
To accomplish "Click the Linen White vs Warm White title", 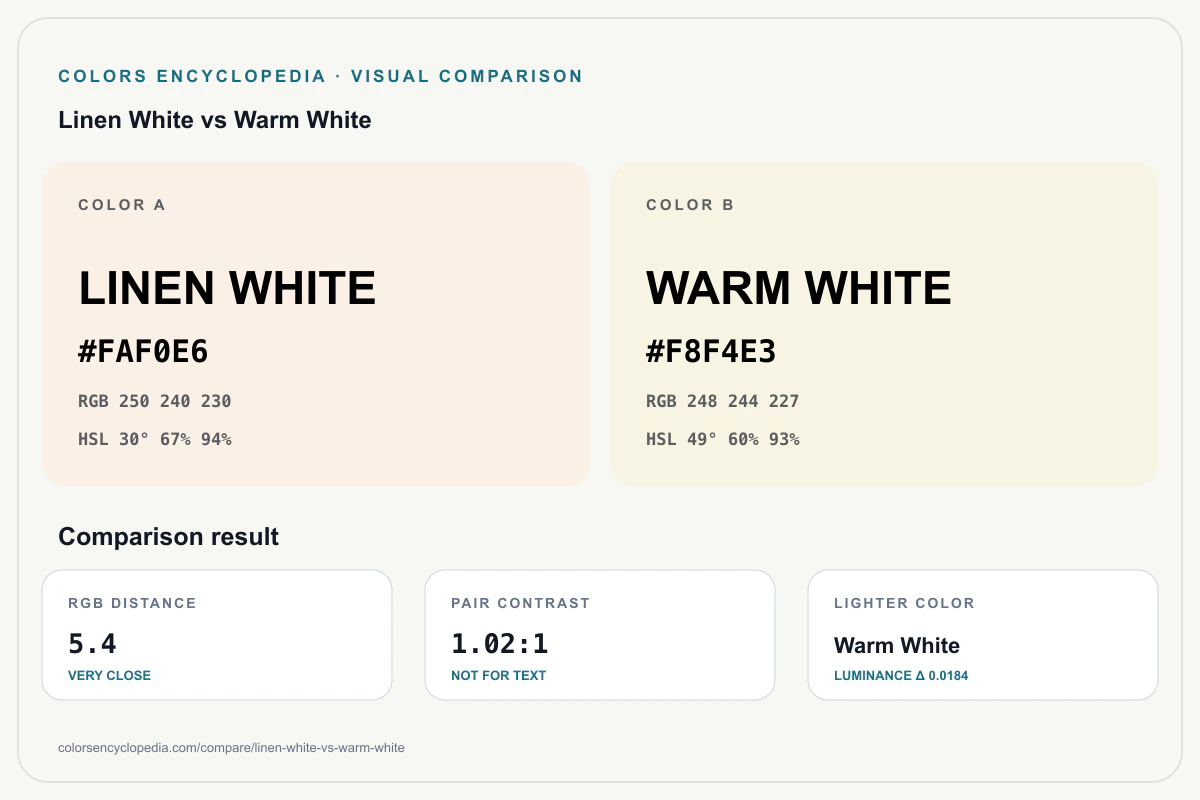I will [x=215, y=120].
